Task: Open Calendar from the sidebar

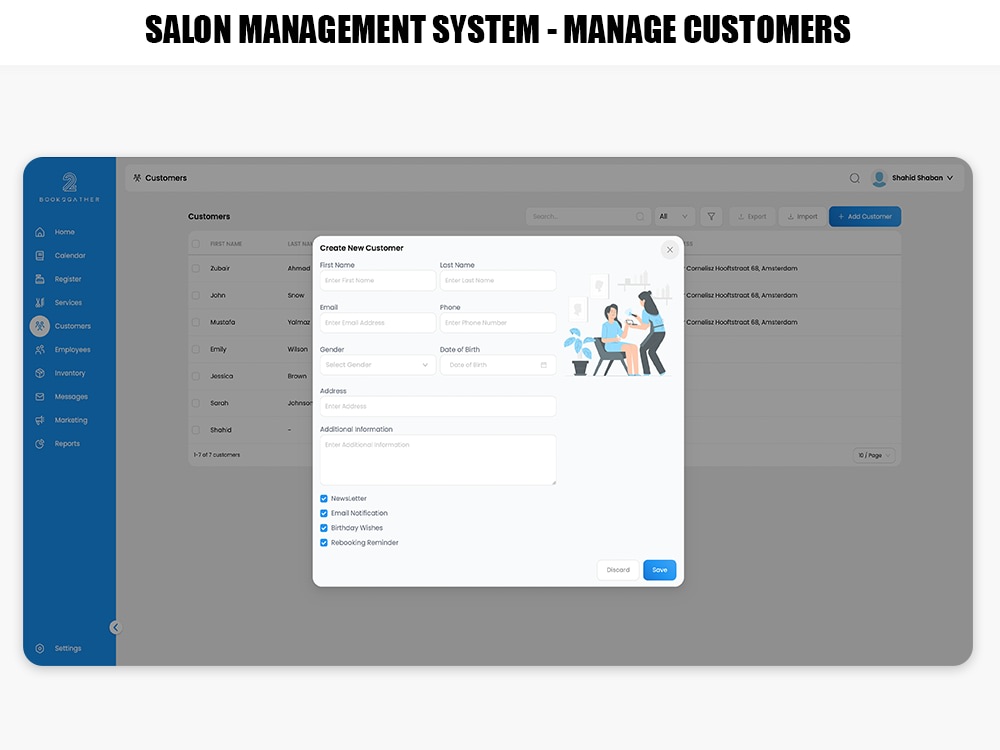Action: [70, 256]
